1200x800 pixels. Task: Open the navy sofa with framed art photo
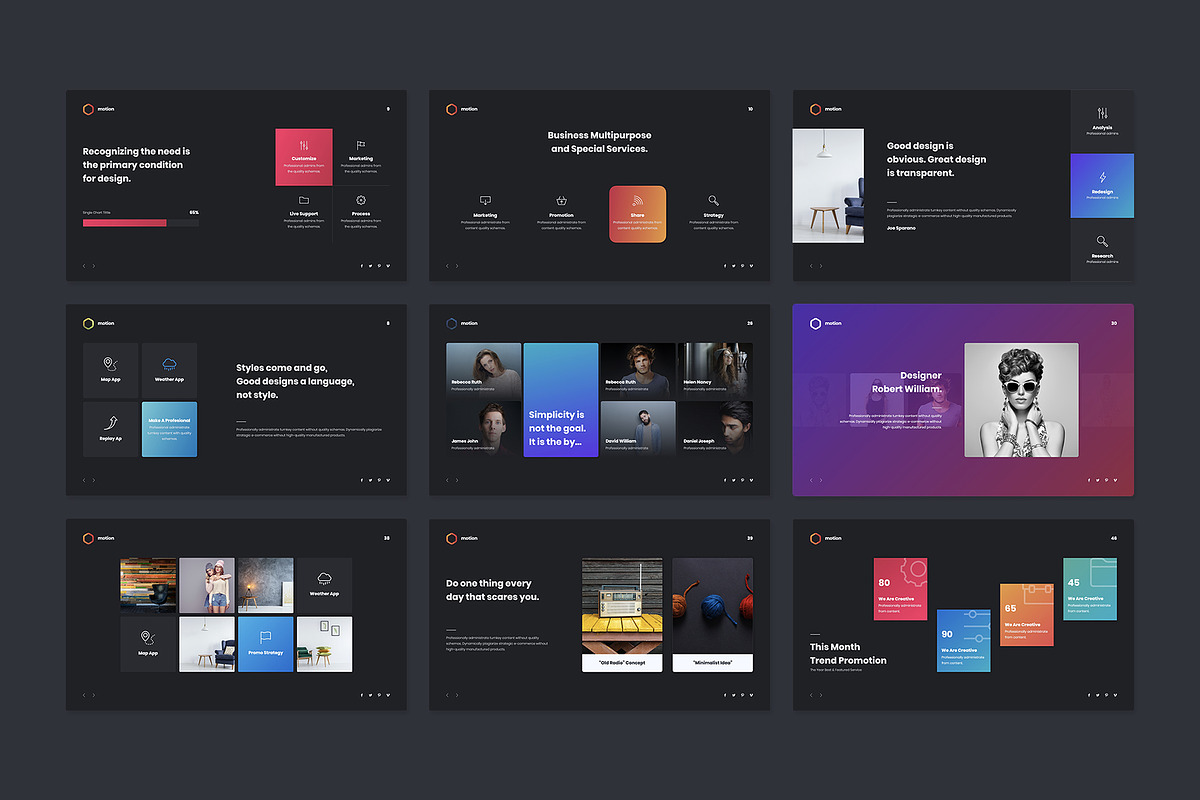(324, 644)
